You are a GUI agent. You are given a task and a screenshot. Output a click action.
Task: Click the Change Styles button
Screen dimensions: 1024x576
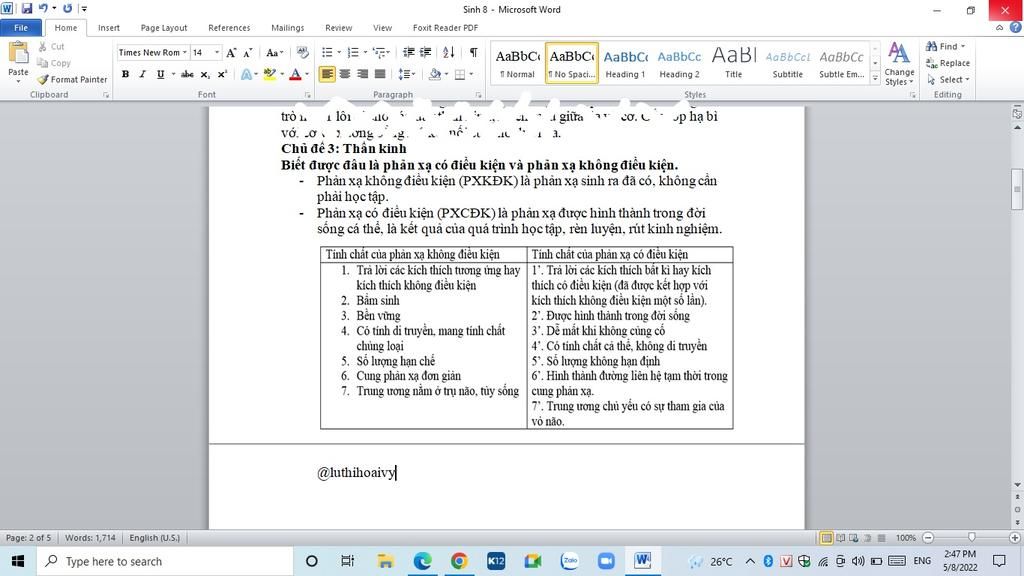coord(899,64)
